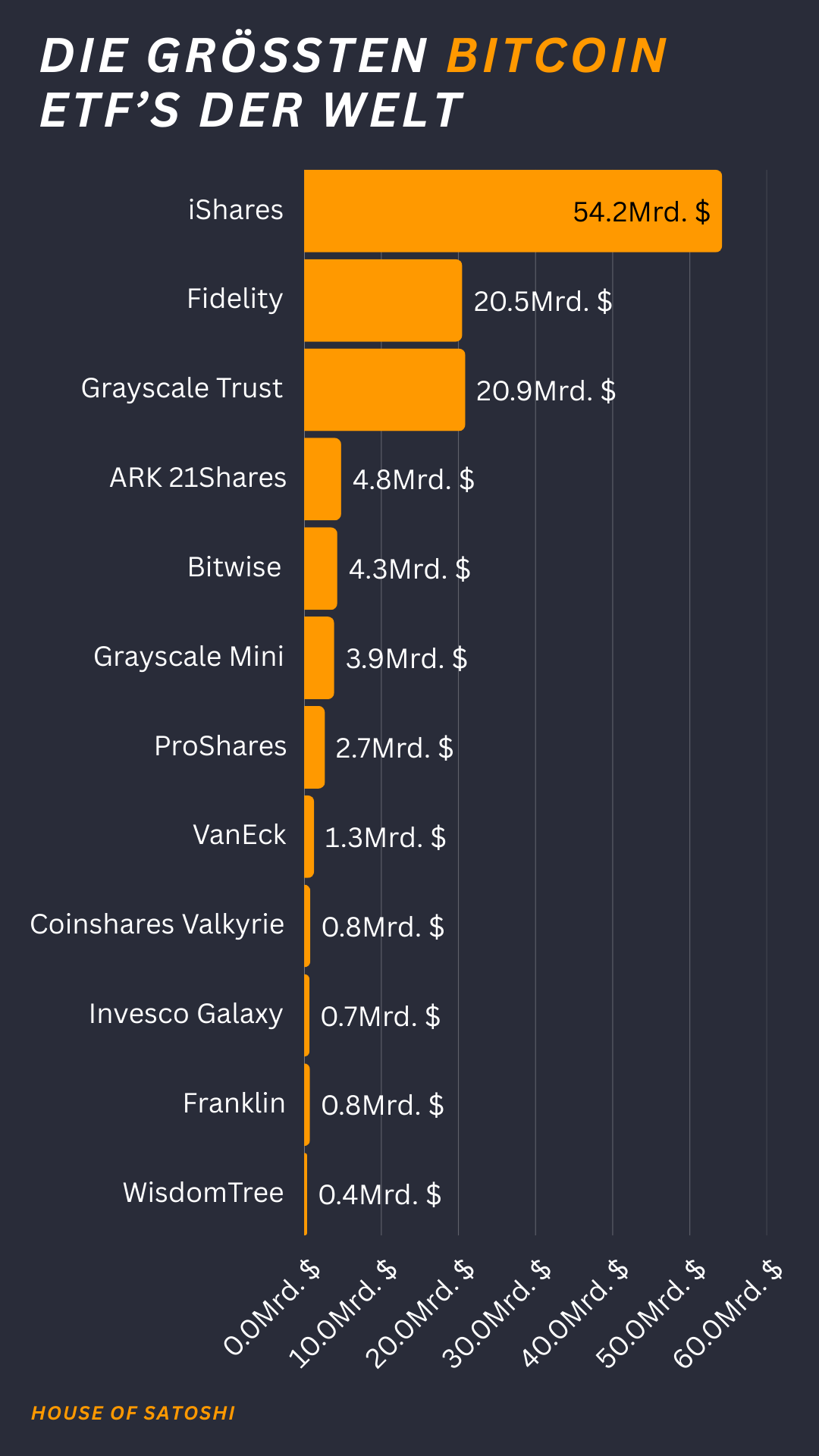Image resolution: width=819 pixels, height=1456 pixels.
Task: Select the 4.3Mrd. $ value
Action: point(409,569)
